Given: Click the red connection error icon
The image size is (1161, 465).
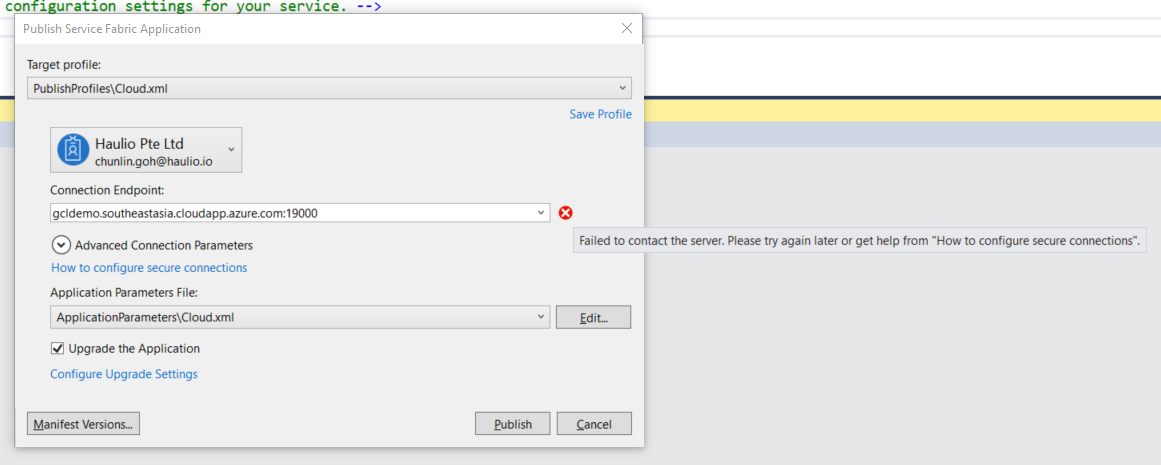Looking at the screenshot, I should [566, 213].
